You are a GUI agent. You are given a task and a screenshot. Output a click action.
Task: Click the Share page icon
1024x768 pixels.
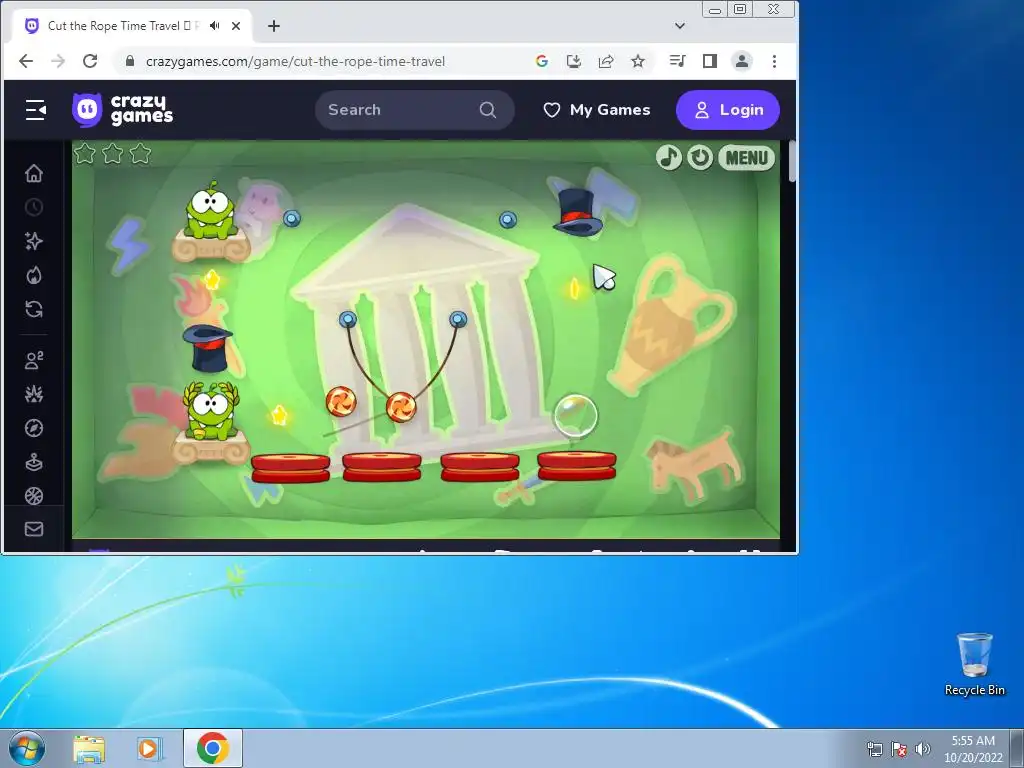[x=606, y=61]
